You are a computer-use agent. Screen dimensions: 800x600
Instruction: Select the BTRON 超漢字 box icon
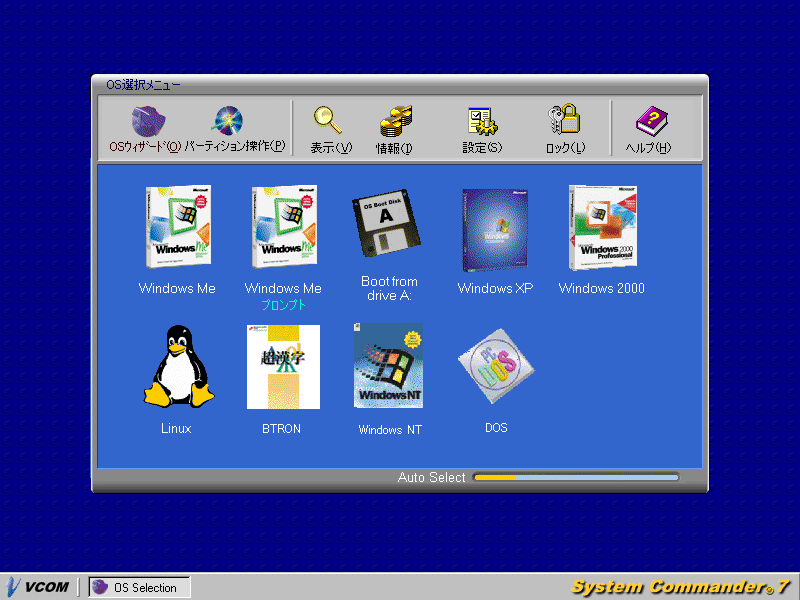click(x=283, y=367)
